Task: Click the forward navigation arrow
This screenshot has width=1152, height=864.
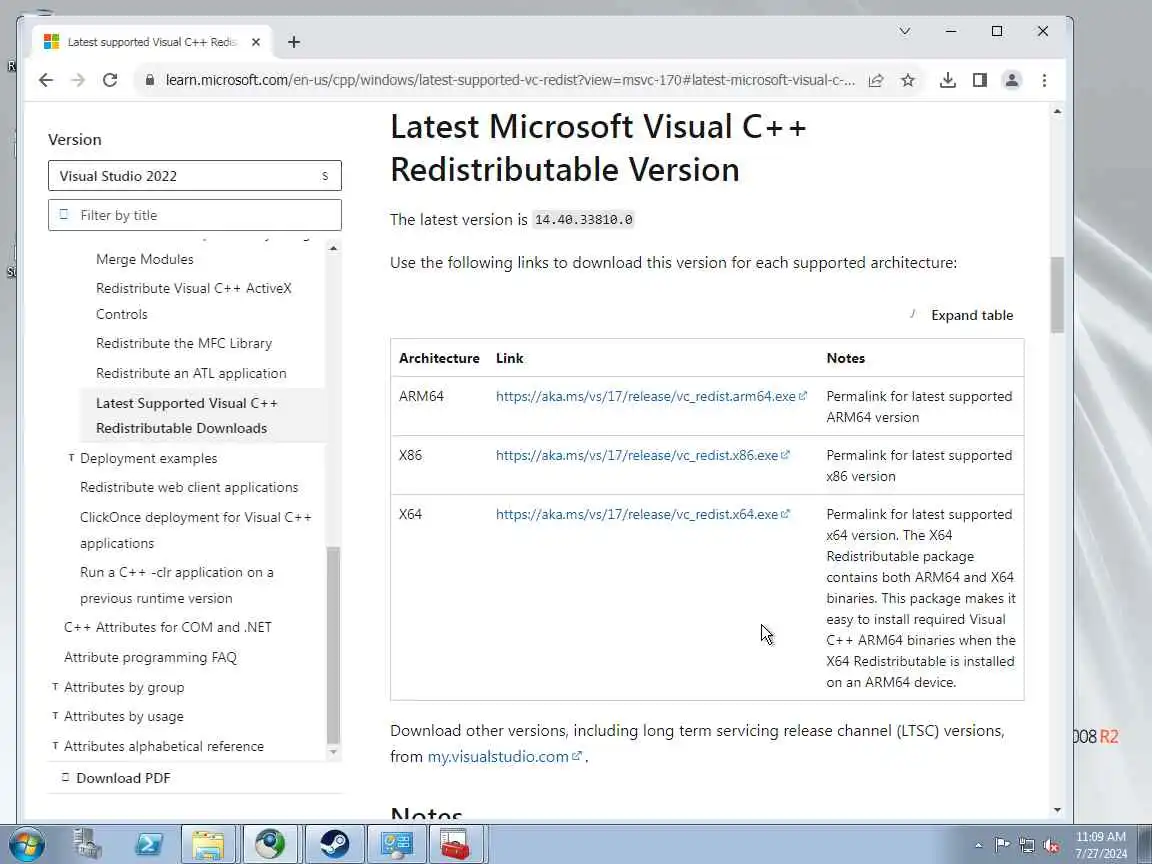Action: coord(78,80)
